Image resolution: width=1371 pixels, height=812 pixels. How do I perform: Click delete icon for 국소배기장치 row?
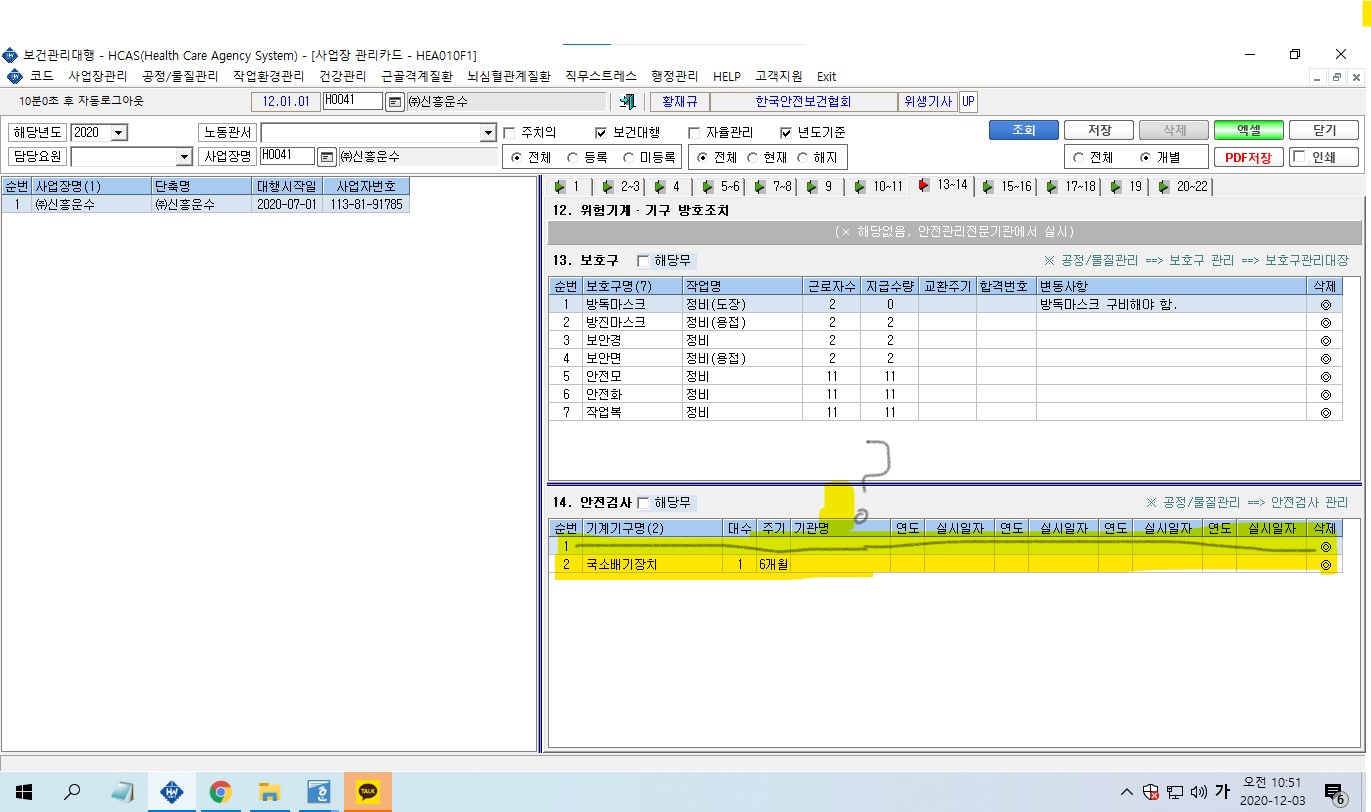(x=1326, y=565)
